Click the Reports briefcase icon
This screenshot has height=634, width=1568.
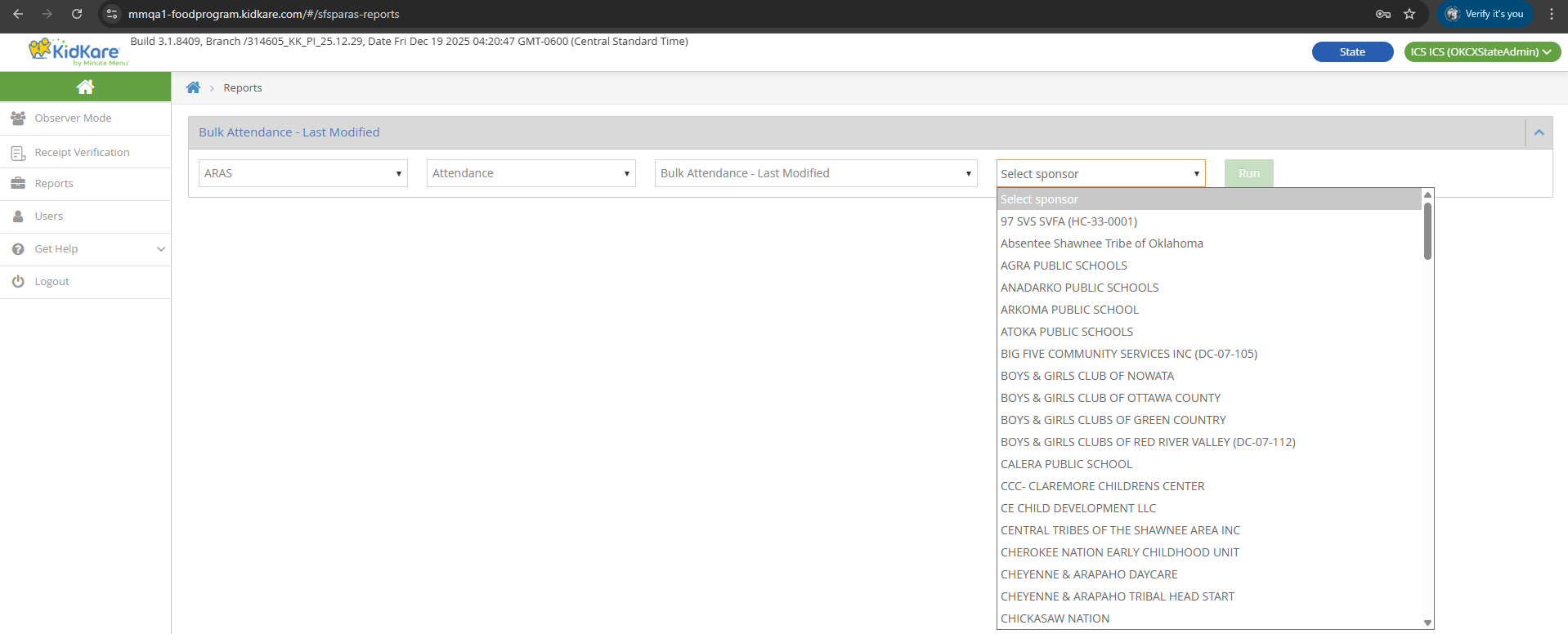click(x=18, y=184)
